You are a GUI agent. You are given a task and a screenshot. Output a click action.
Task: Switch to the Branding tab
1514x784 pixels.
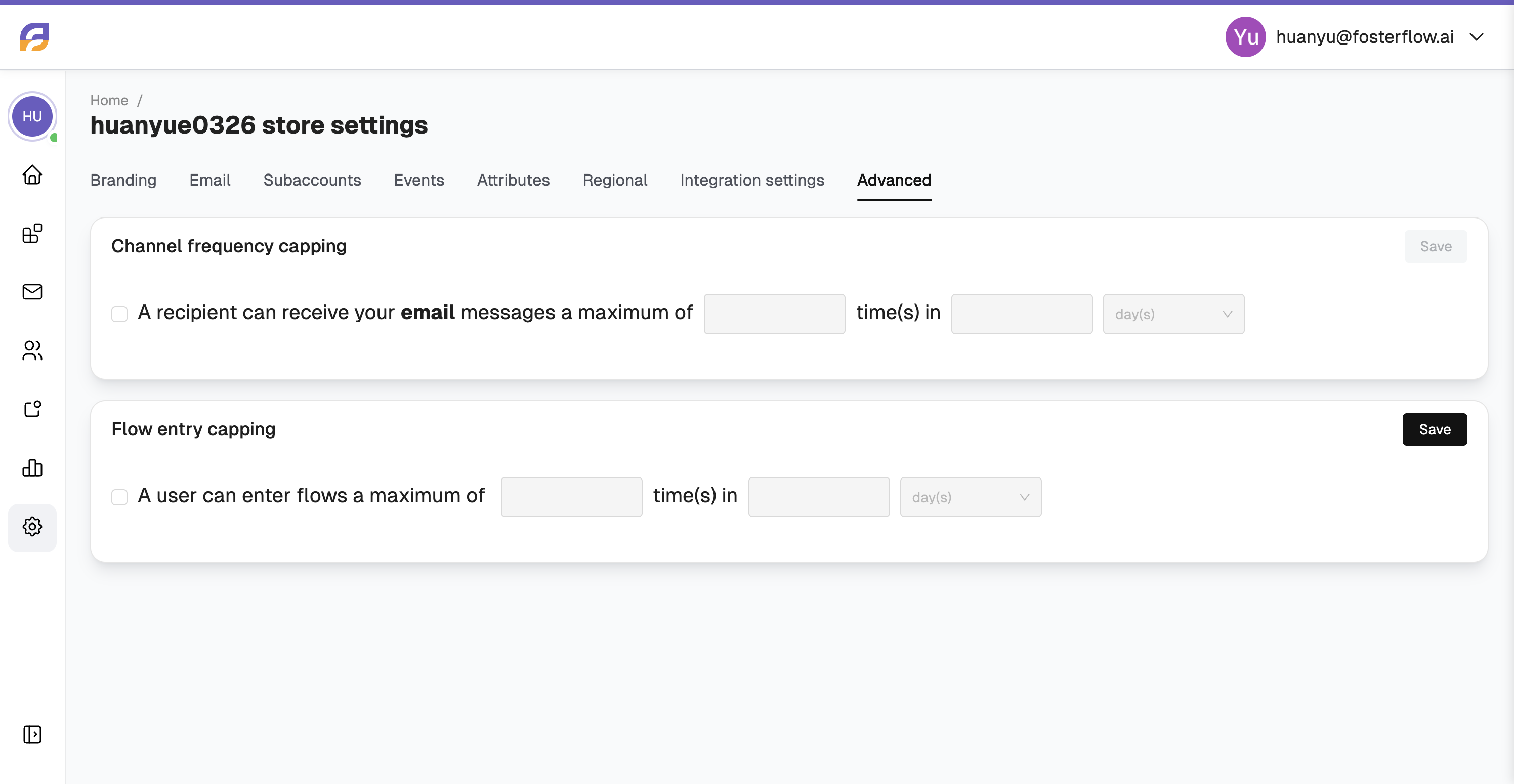123,180
